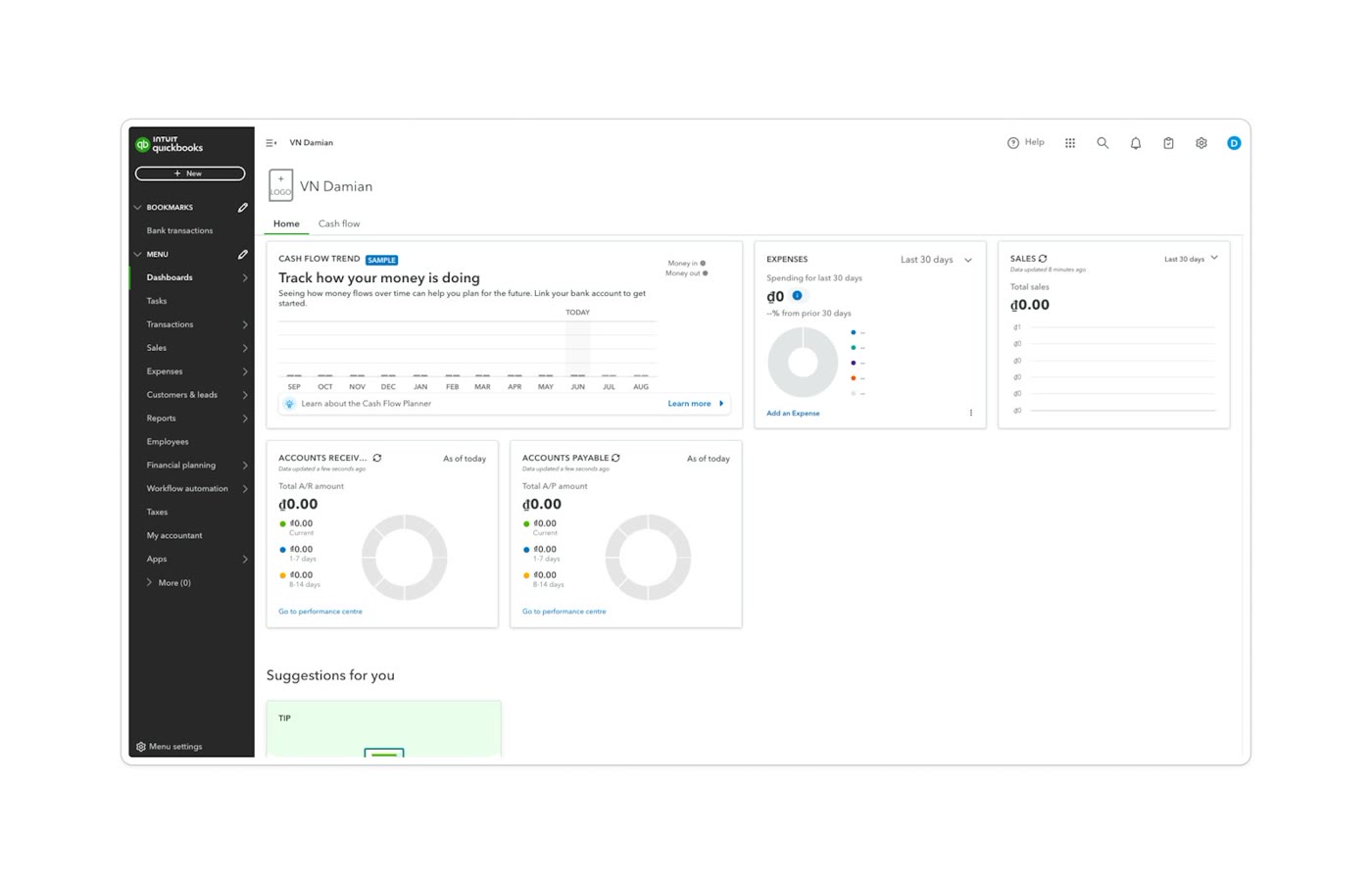
Task: Go to performance centre from Accounts Payable
Action: click(563, 612)
